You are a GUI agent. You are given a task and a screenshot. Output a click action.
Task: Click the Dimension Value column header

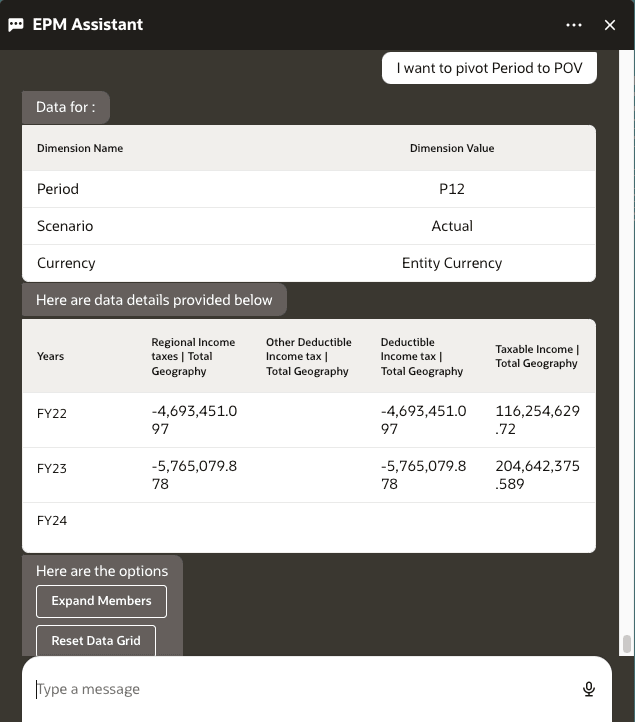point(452,148)
